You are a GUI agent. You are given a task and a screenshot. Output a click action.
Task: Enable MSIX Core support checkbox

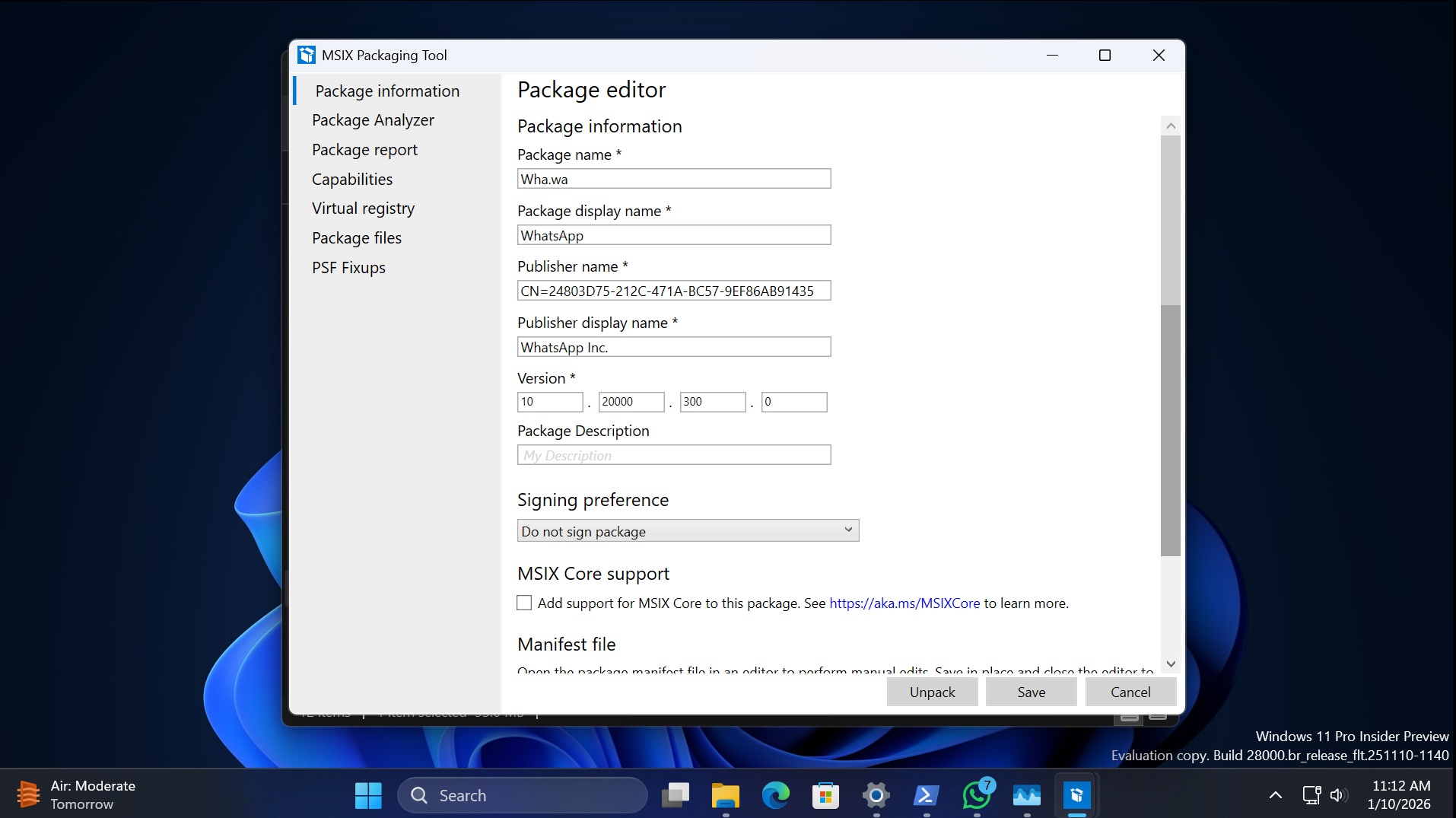tap(524, 603)
